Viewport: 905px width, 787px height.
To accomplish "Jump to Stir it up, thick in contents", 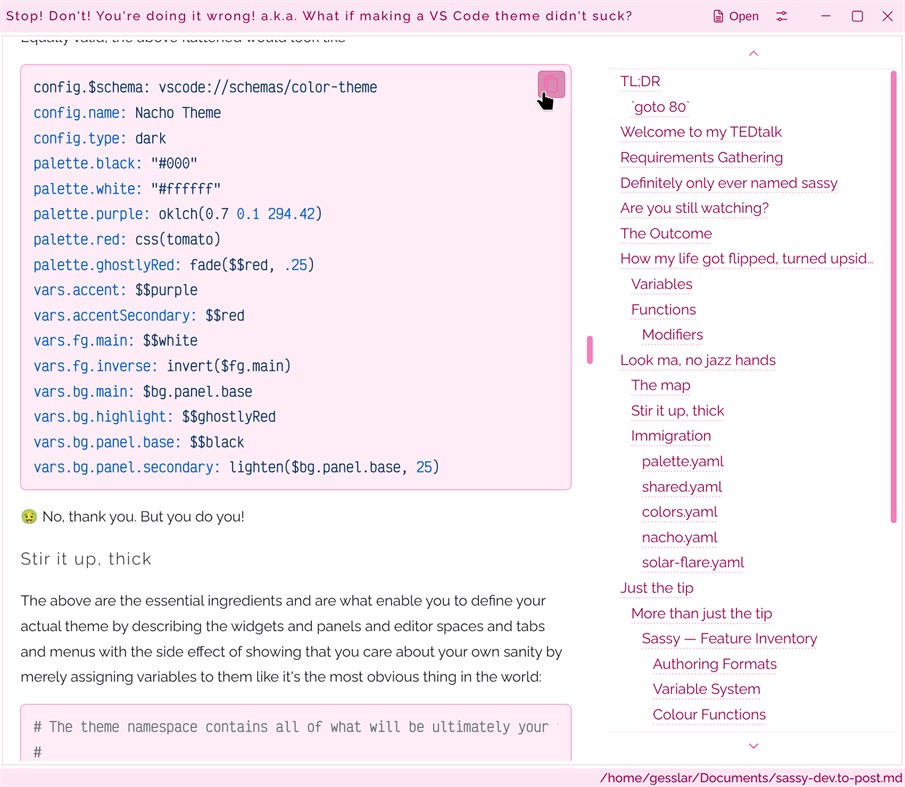I will click(x=677, y=410).
